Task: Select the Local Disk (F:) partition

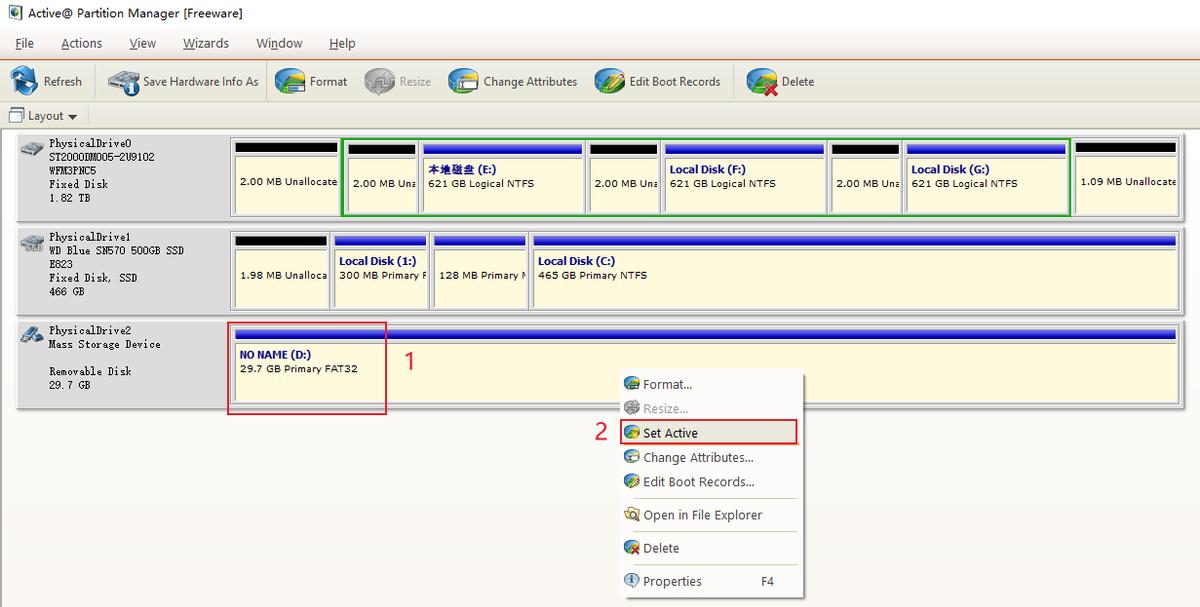Action: coord(745,177)
